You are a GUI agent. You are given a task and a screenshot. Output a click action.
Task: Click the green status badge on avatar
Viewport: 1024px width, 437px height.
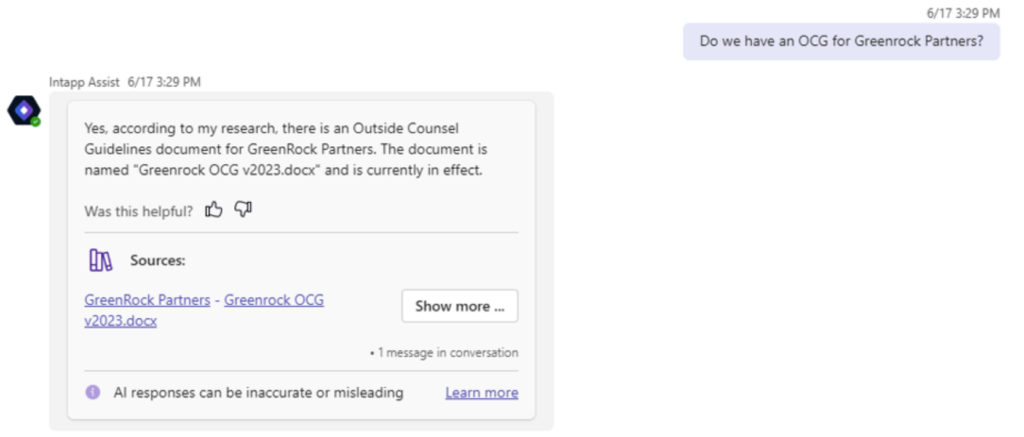[35, 122]
